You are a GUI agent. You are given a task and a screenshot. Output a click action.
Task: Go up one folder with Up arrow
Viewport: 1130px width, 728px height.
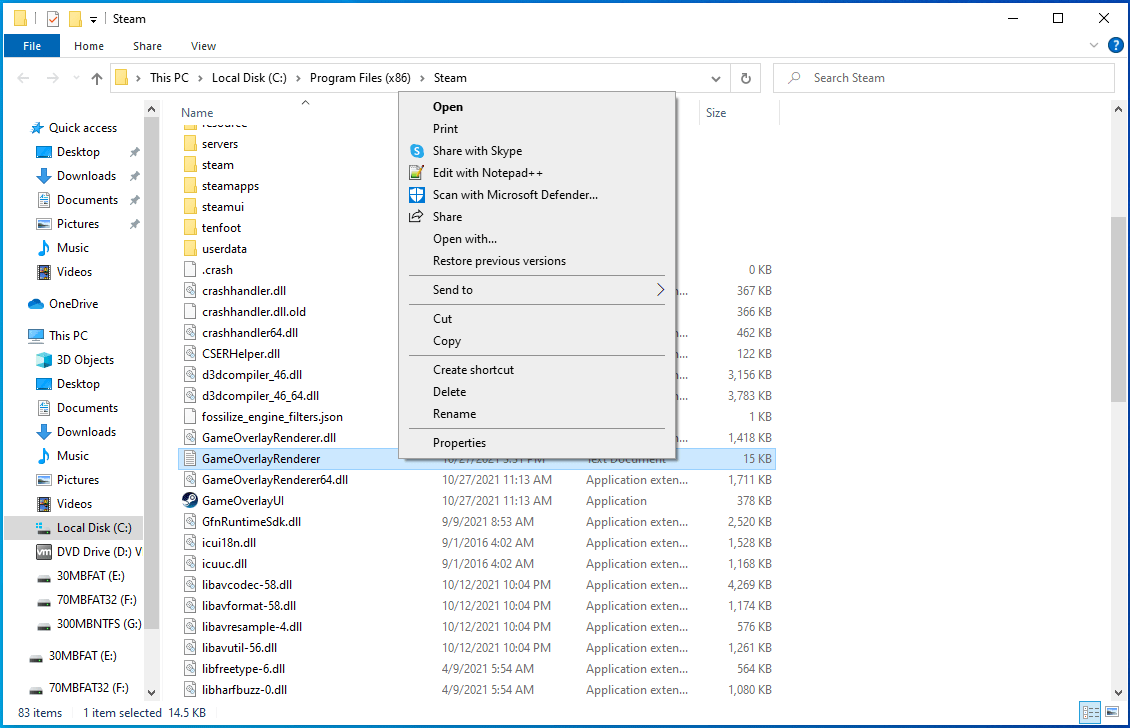click(x=97, y=78)
